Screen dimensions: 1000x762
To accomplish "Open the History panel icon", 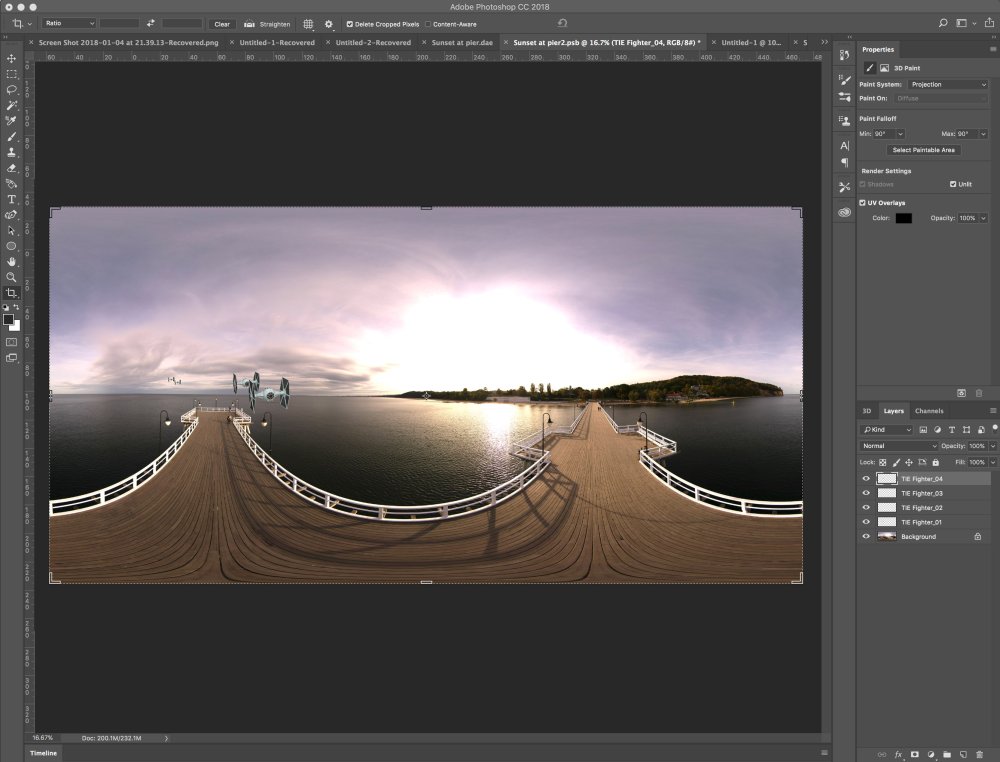I will point(844,55).
